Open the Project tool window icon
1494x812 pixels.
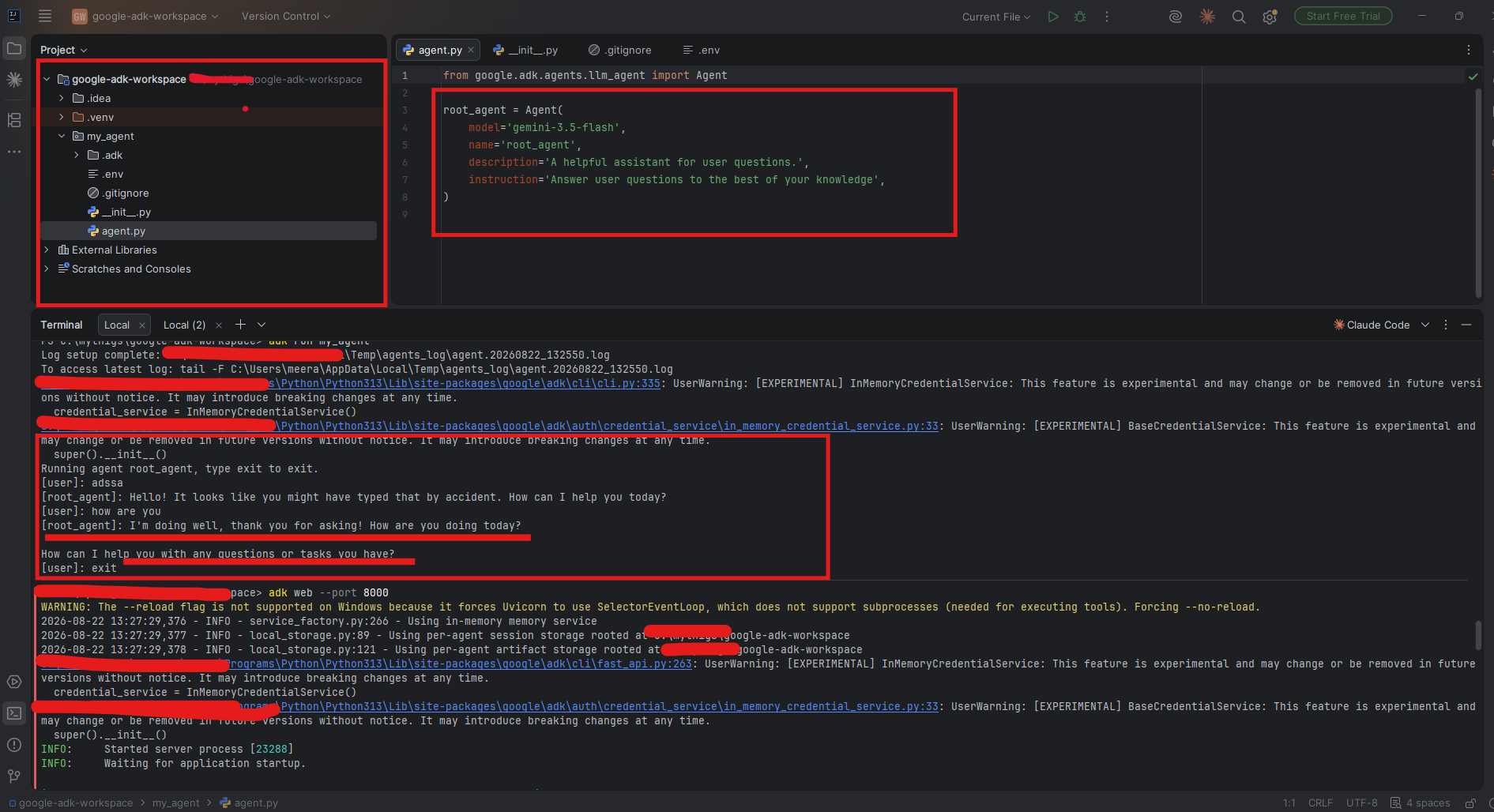[14, 49]
